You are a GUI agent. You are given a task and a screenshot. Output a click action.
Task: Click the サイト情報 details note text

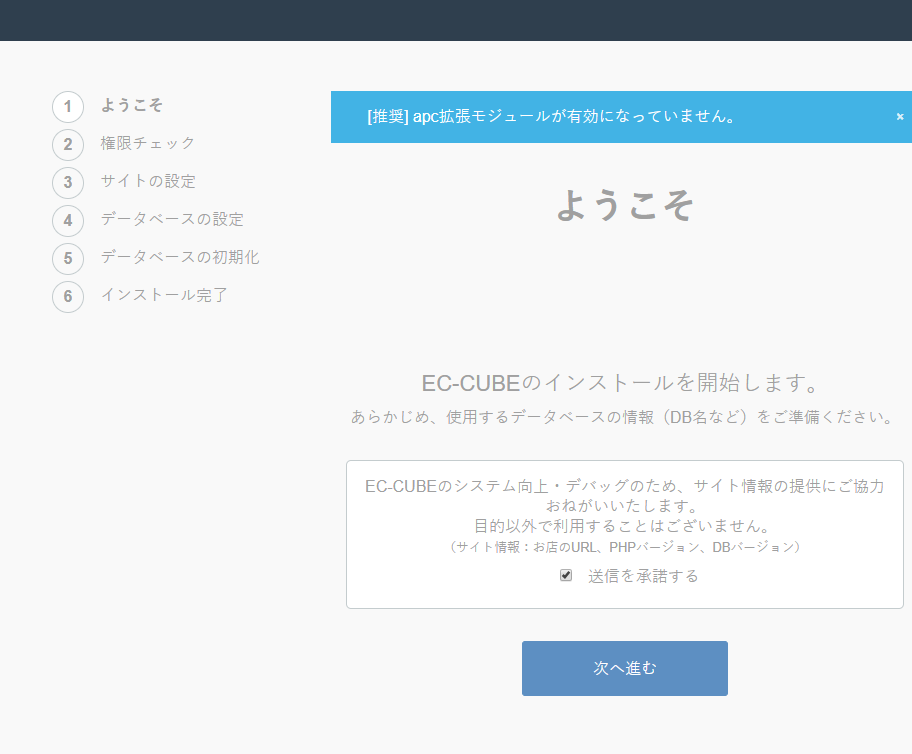(625, 547)
